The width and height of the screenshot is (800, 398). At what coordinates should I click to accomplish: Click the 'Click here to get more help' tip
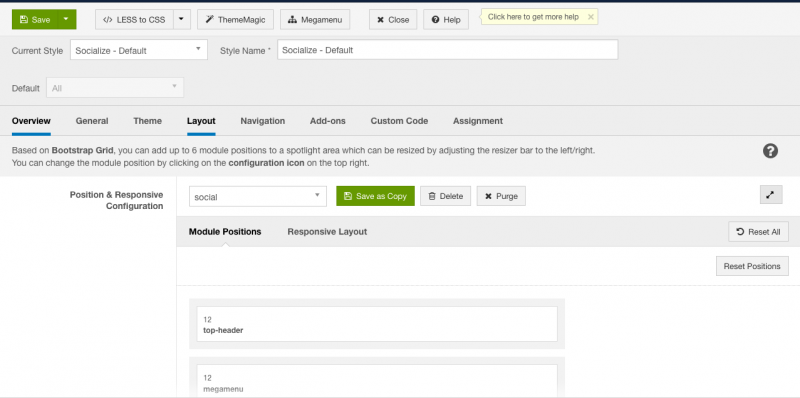(x=533, y=17)
